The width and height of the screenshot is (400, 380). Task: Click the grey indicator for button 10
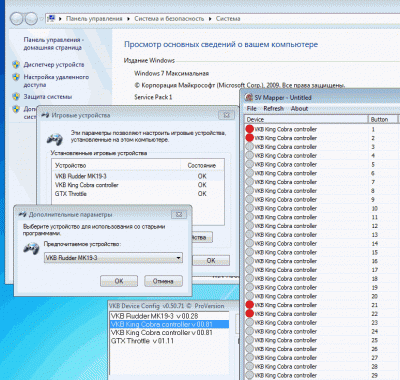click(x=249, y=208)
